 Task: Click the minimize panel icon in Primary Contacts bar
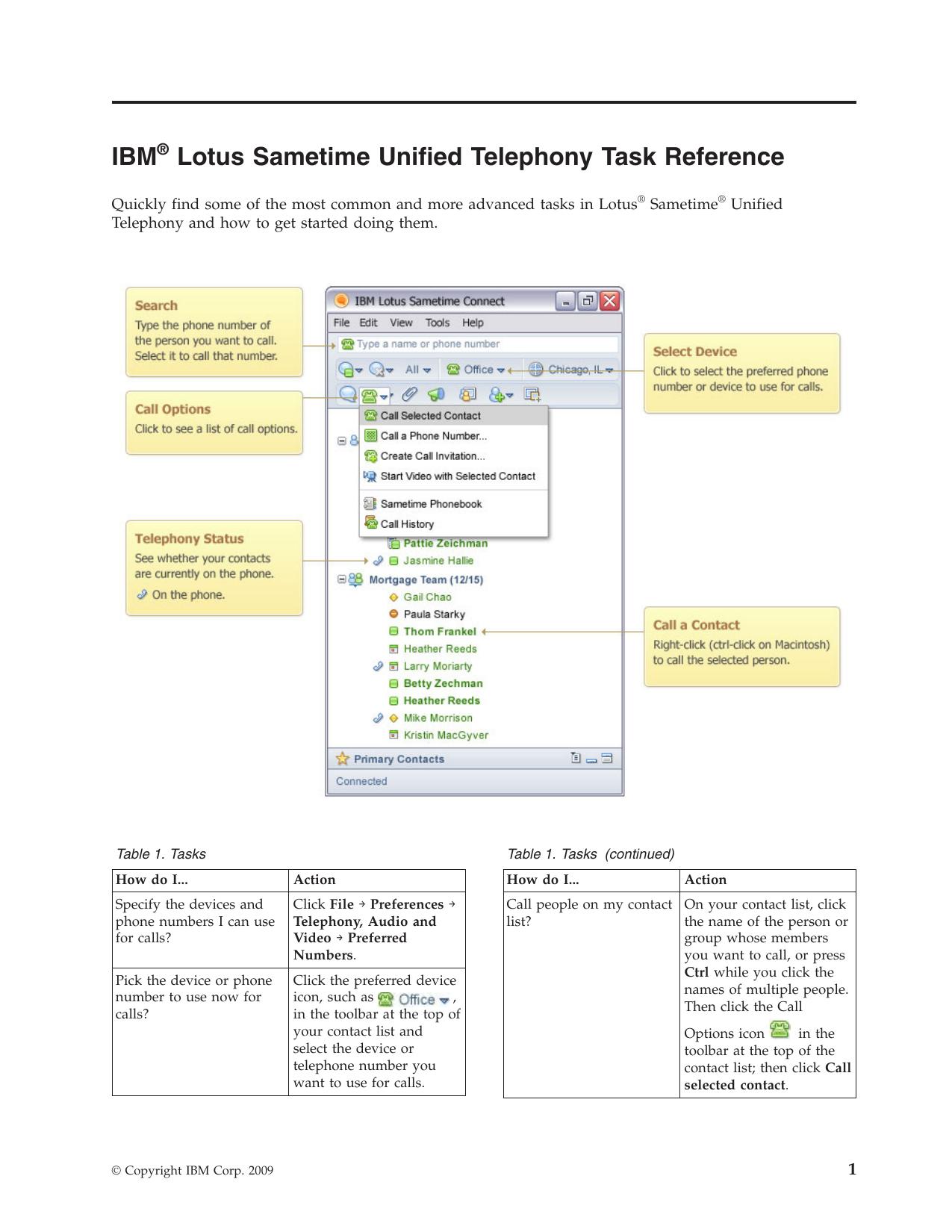point(591,760)
